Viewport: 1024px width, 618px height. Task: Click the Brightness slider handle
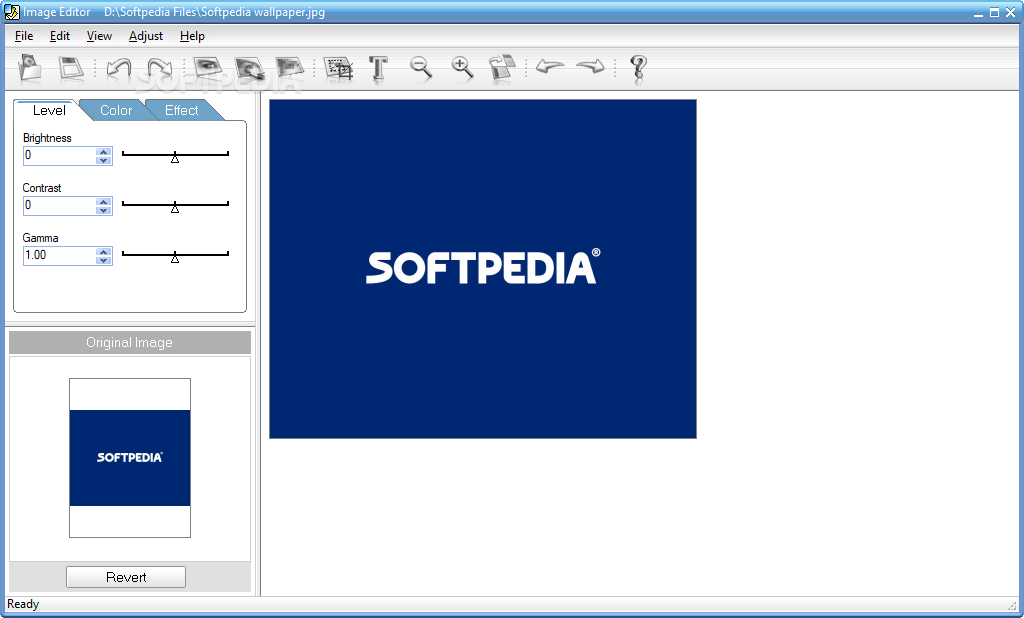[174, 157]
